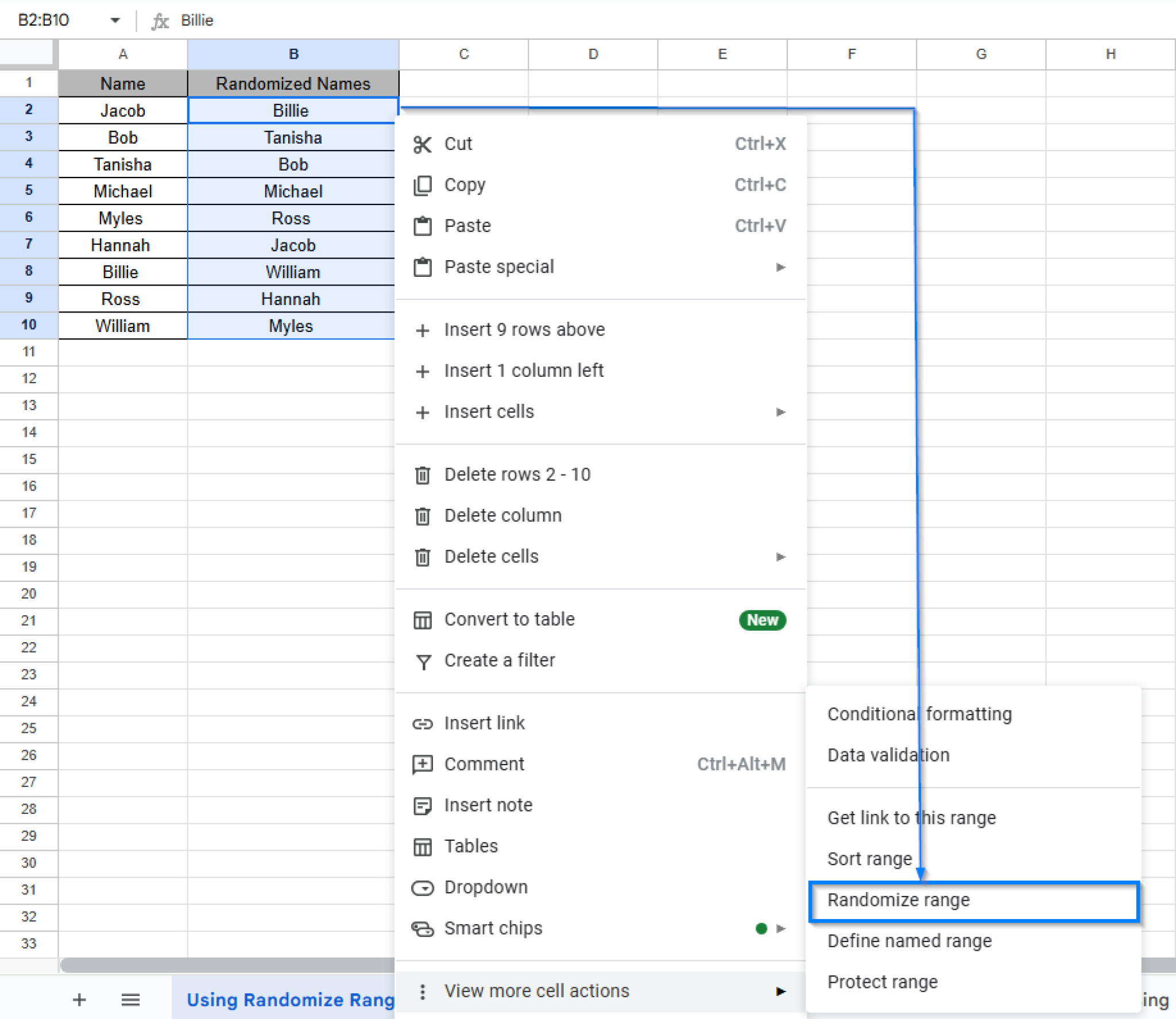The width and height of the screenshot is (1176, 1019).
Task: Click the fx formula bar icon
Action: click(161, 20)
